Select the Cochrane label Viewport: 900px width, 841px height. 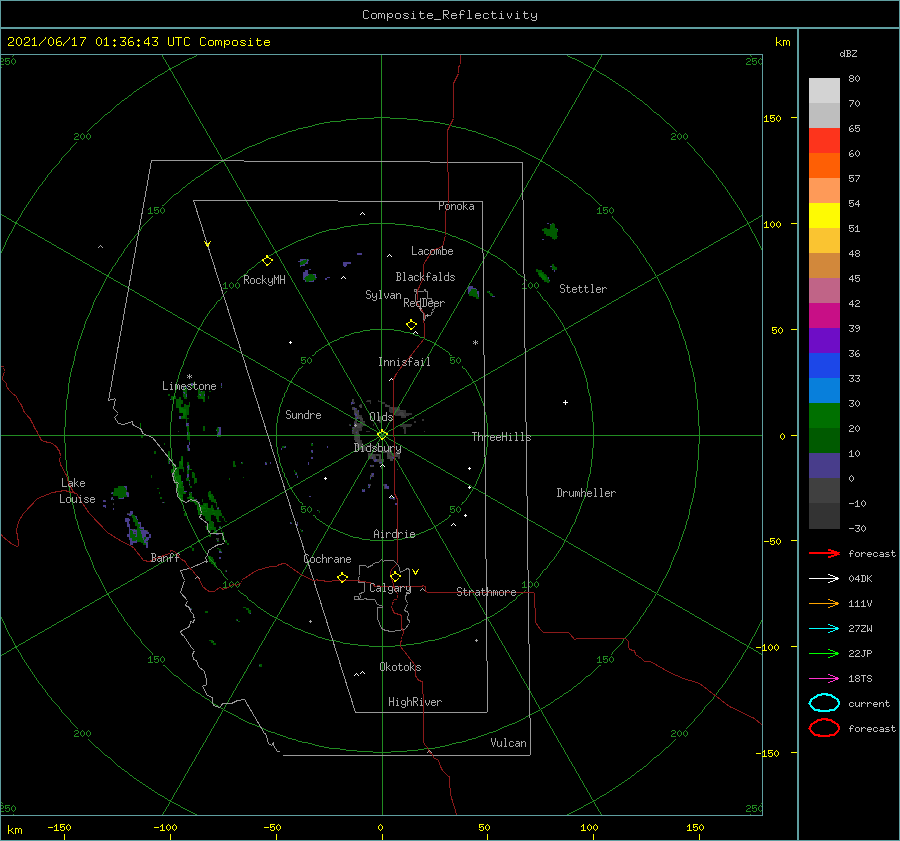point(327,559)
